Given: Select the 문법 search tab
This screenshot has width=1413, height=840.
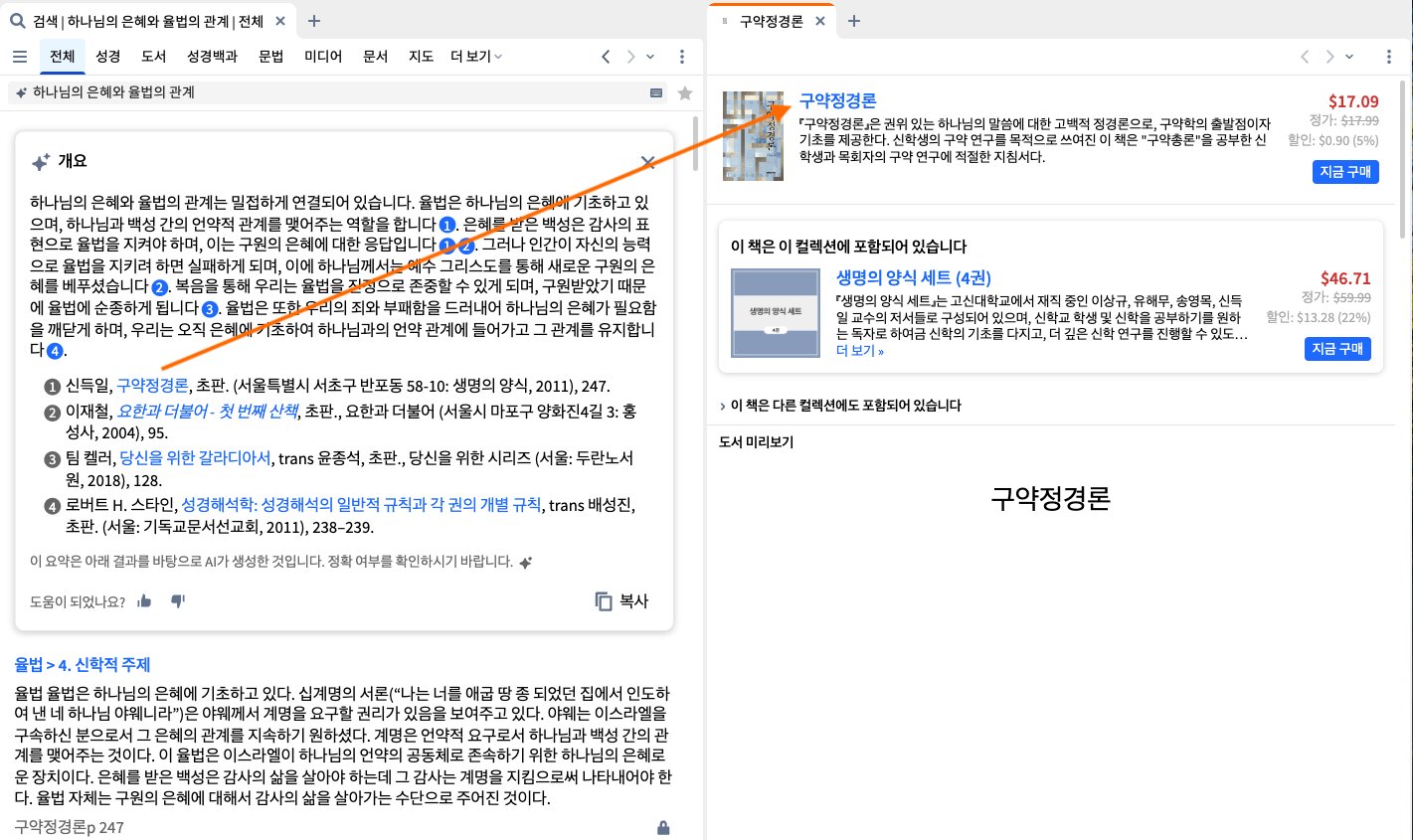Looking at the screenshot, I should [271, 57].
